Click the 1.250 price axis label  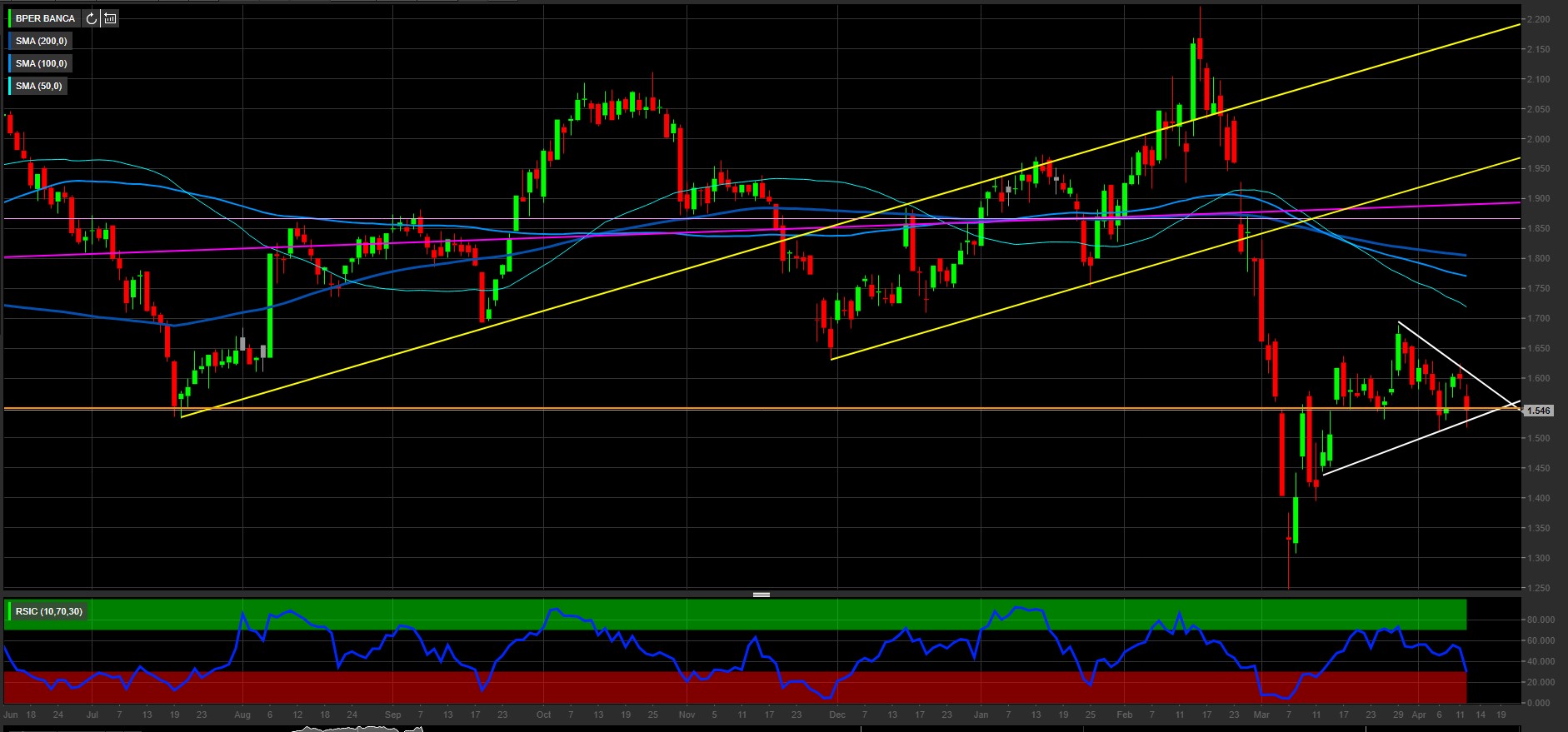pyautogui.click(x=1539, y=588)
